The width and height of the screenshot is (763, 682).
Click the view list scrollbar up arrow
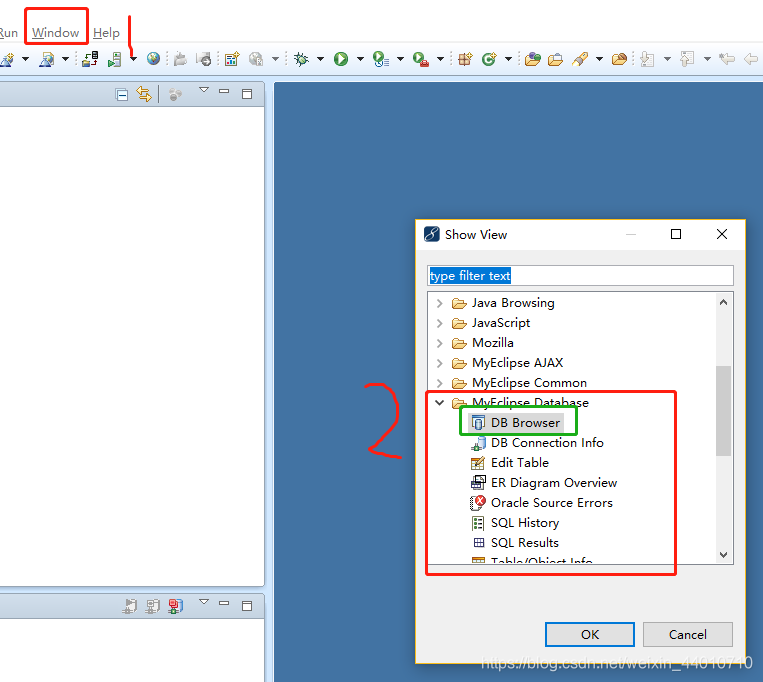(724, 302)
